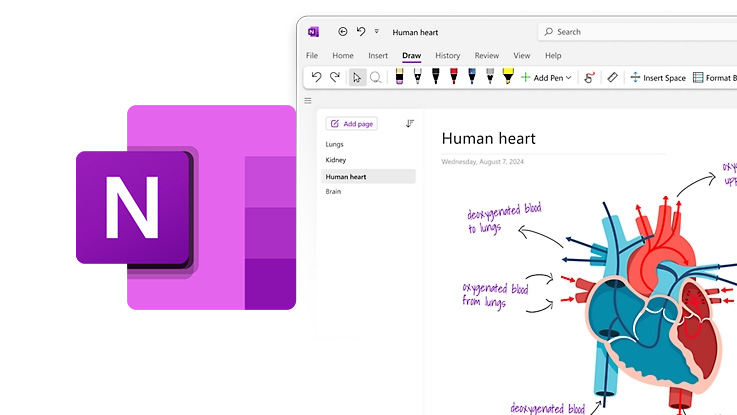Open the Review tab
This screenshot has width=737, height=415.
point(486,55)
